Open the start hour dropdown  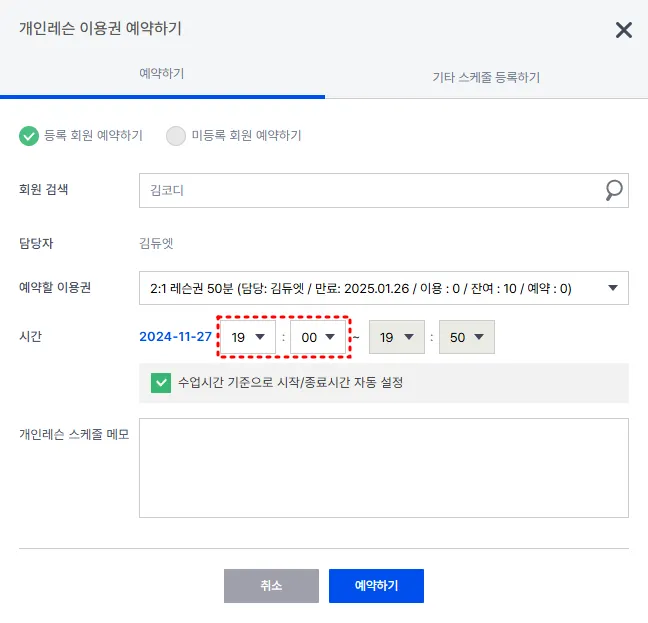(x=248, y=337)
